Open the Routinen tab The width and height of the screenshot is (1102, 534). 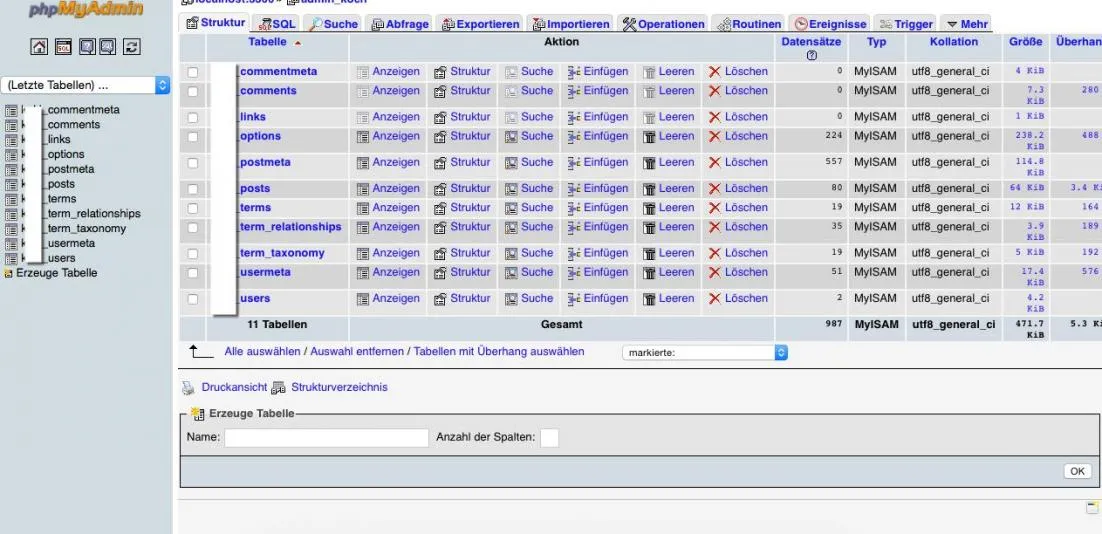point(748,24)
